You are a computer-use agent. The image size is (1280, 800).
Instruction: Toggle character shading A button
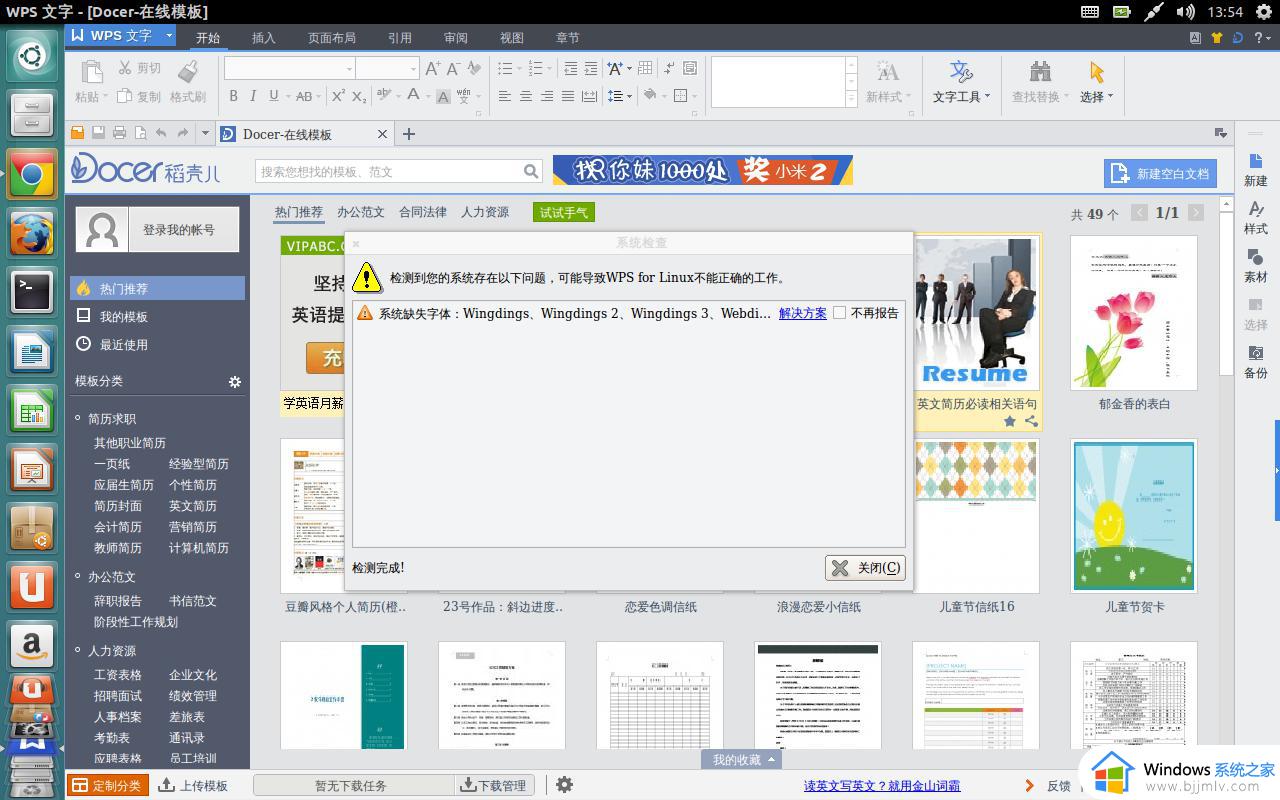click(x=443, y=96)
